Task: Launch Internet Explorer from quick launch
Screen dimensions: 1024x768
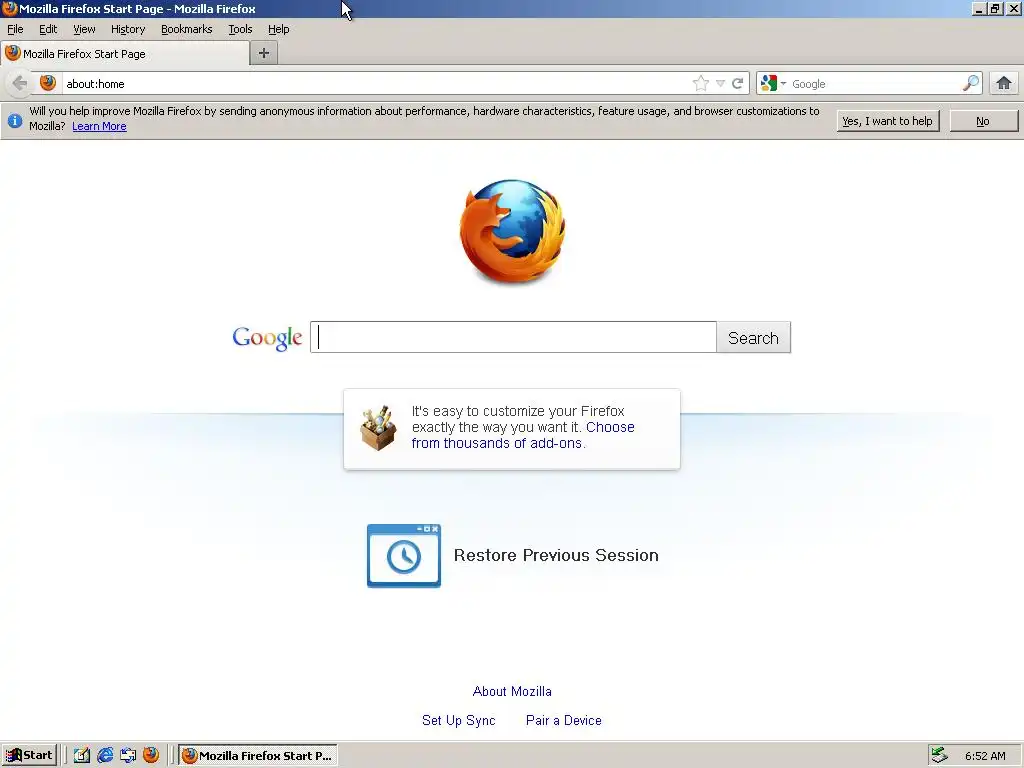Action: [x=104, y=755]
